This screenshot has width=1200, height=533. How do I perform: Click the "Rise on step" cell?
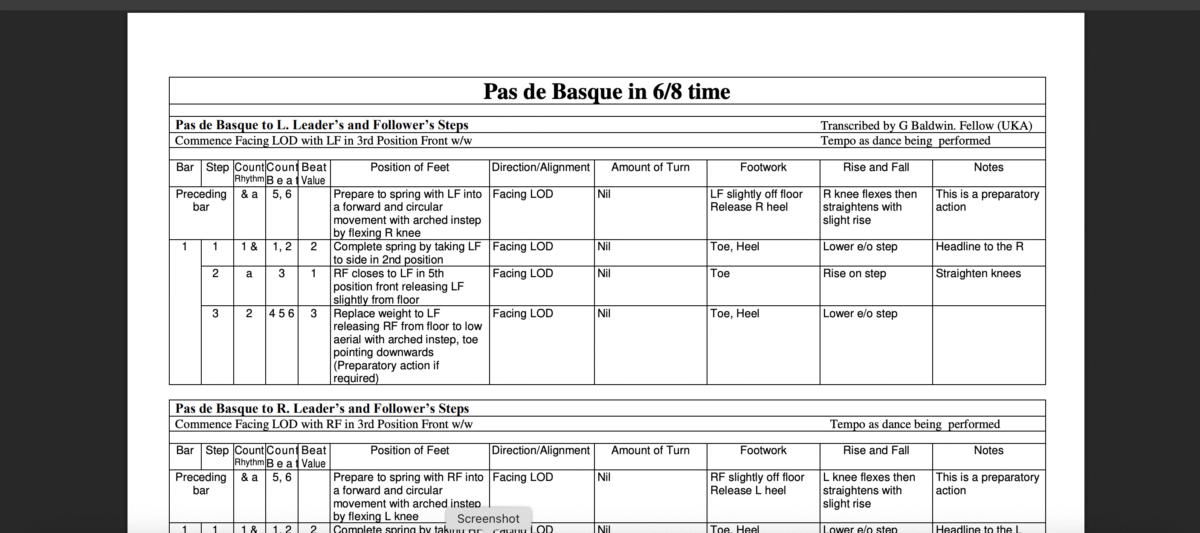855,274
